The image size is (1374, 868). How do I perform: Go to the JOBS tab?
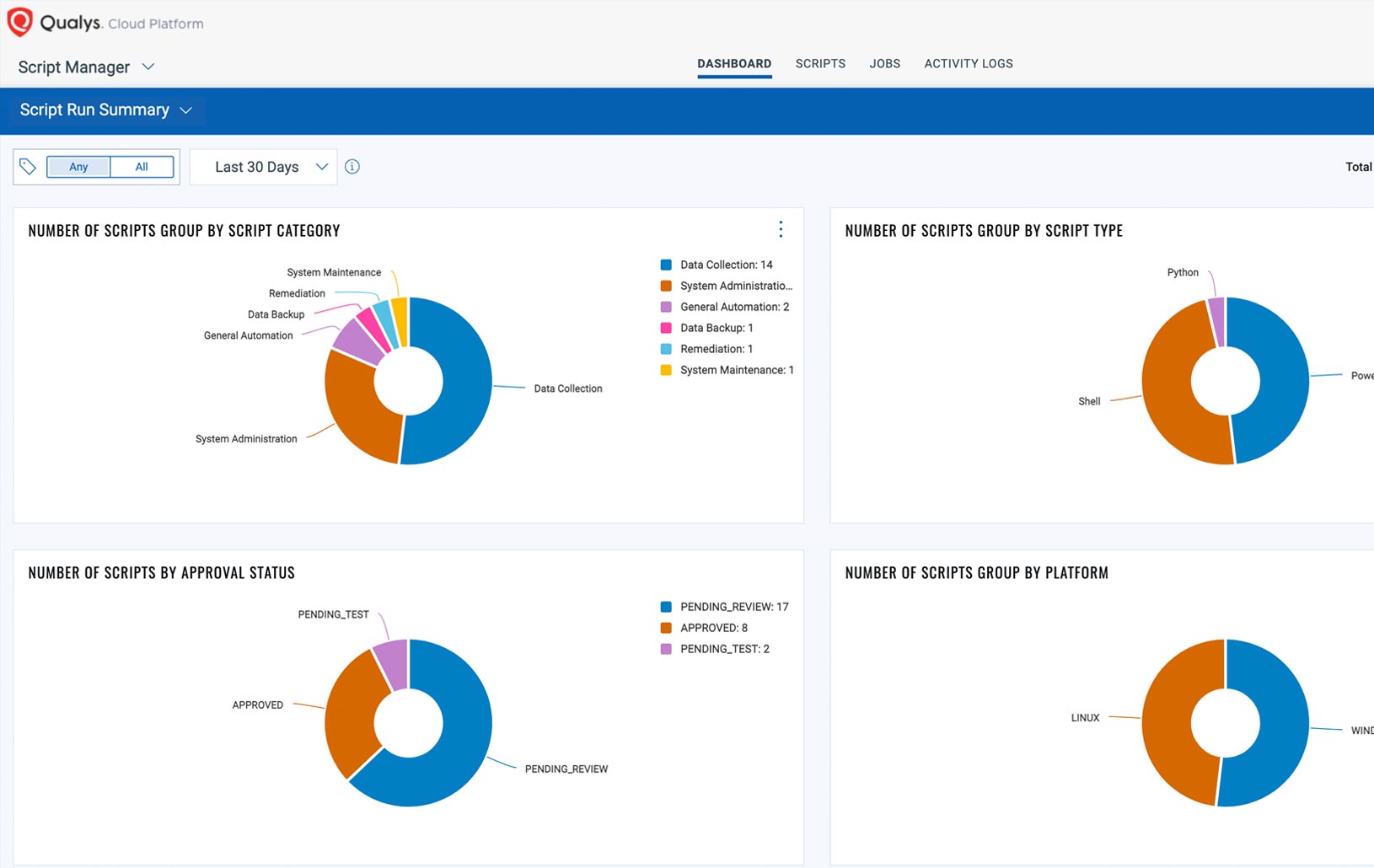tap(884, 63)
